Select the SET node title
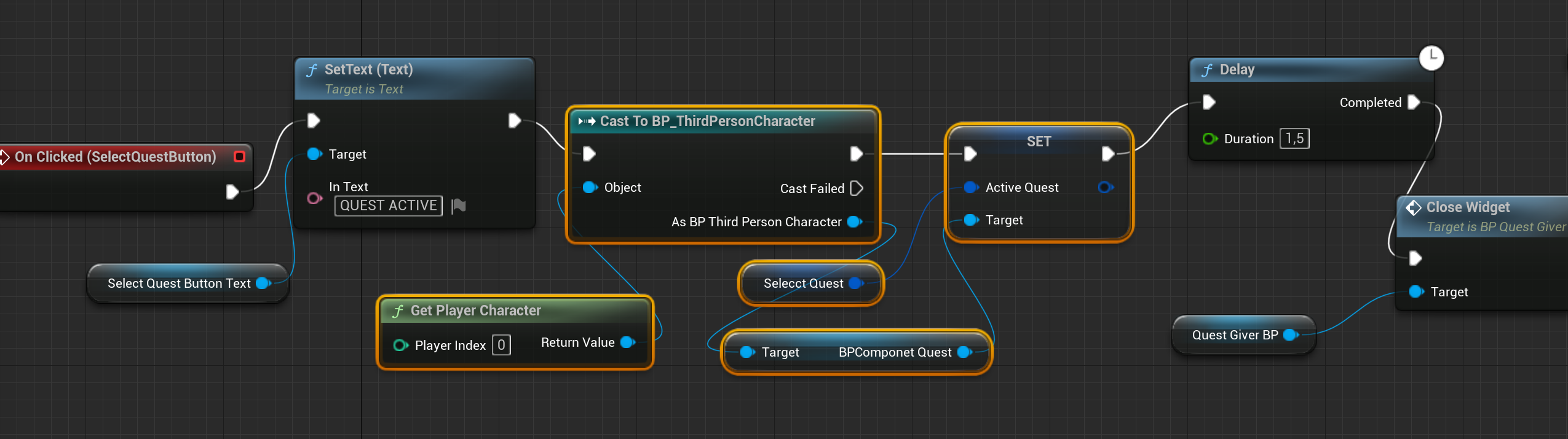The width and height of the screenshot is (1568, 439). click(1039, 141)
